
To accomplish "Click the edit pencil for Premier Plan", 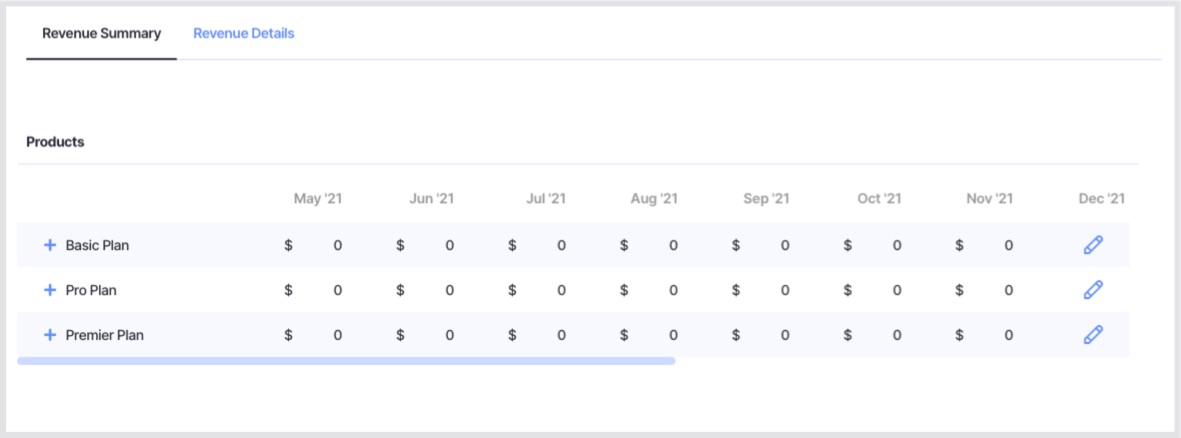I will [1093, 335].
